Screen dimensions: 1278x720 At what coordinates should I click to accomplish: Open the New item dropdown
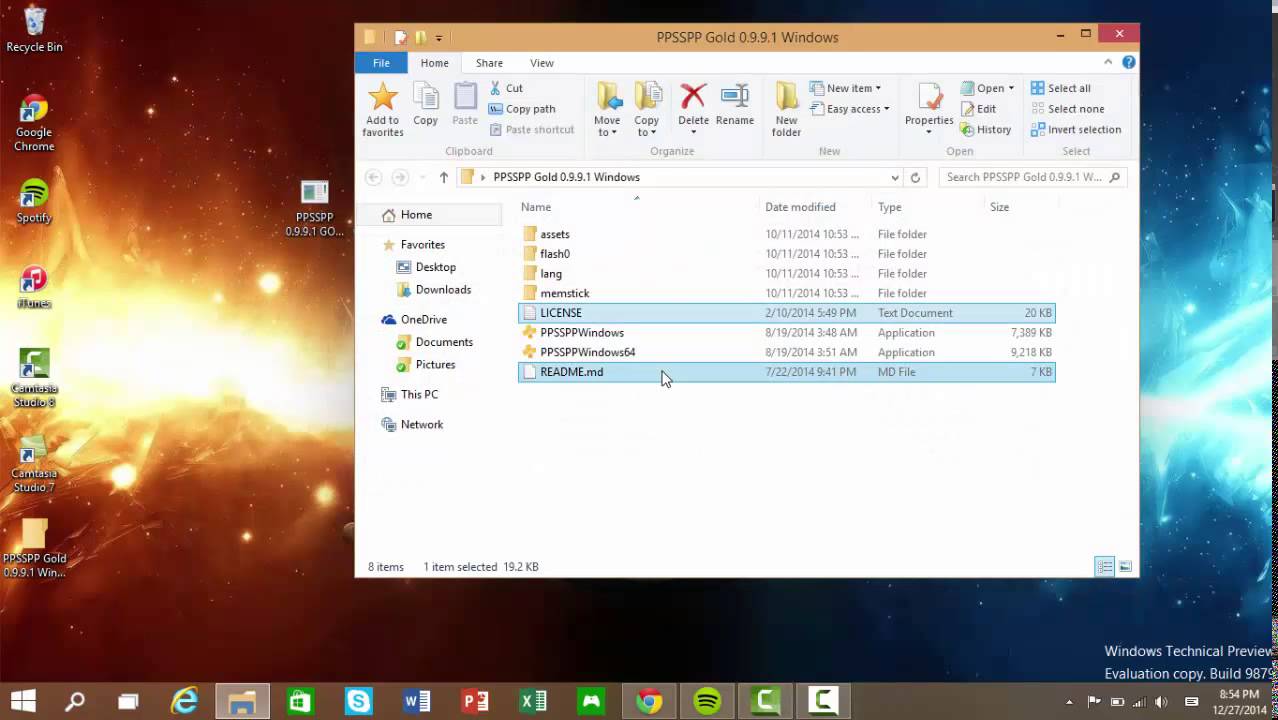click(x=846, y=88)
